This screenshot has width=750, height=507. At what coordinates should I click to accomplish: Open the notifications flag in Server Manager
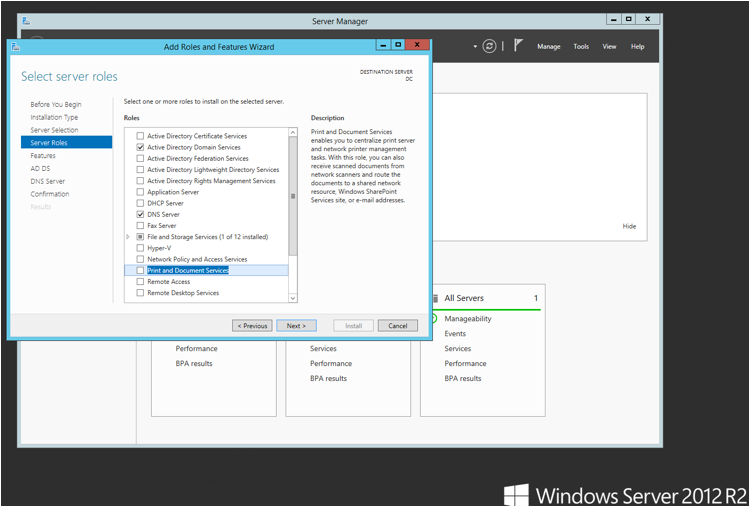(518, 45)
